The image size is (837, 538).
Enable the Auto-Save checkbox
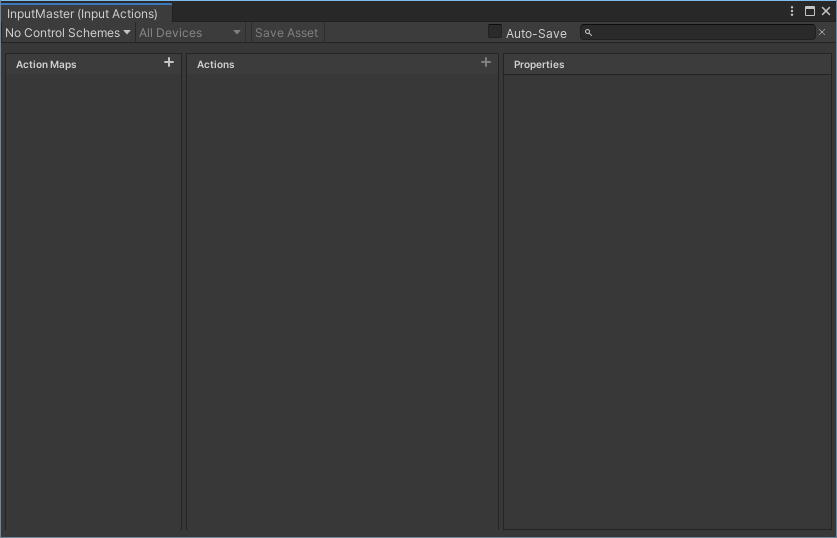(x=495, y=31)
